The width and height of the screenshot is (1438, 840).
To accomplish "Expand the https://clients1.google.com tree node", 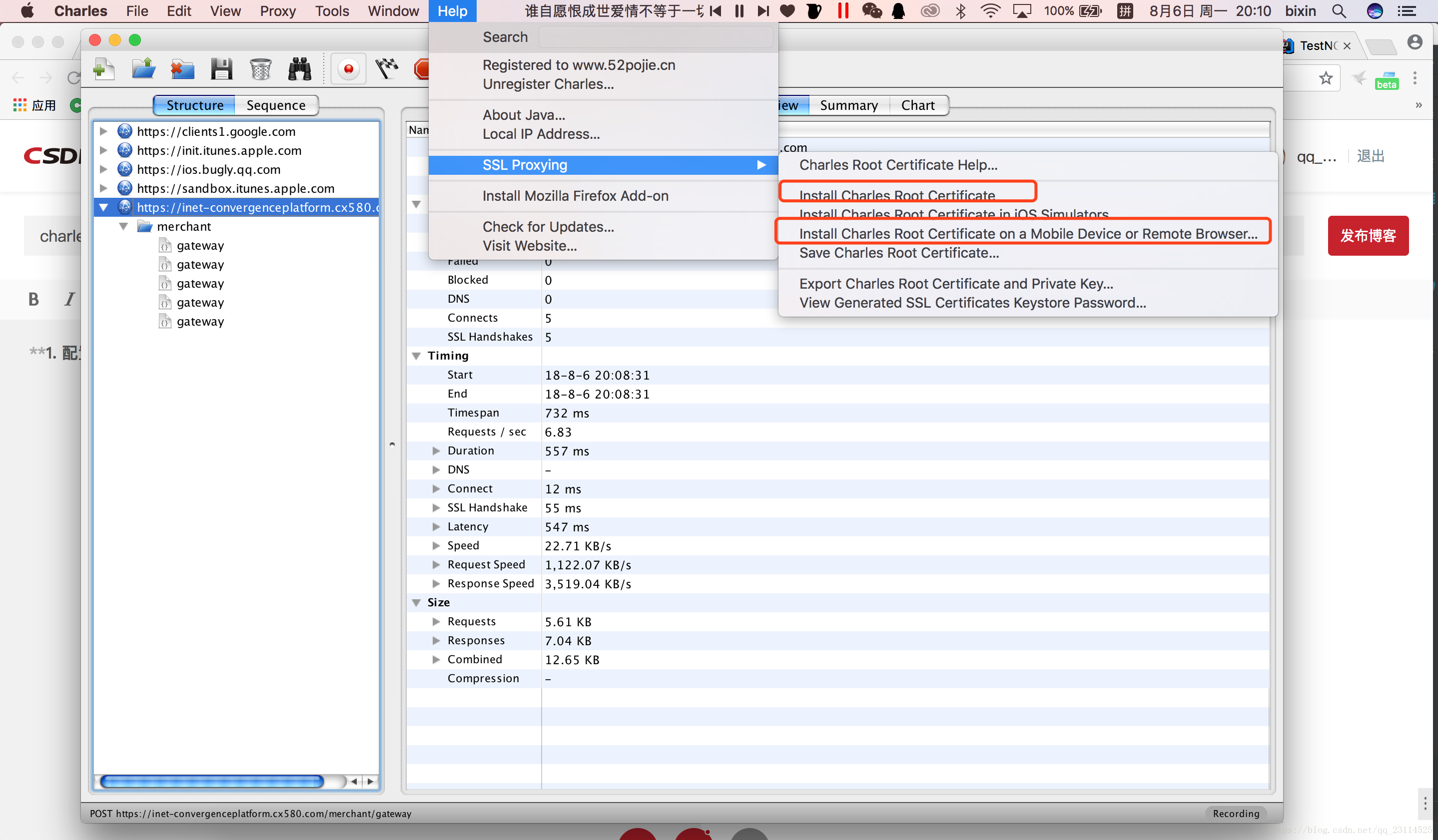I will [x=103, y=131].
